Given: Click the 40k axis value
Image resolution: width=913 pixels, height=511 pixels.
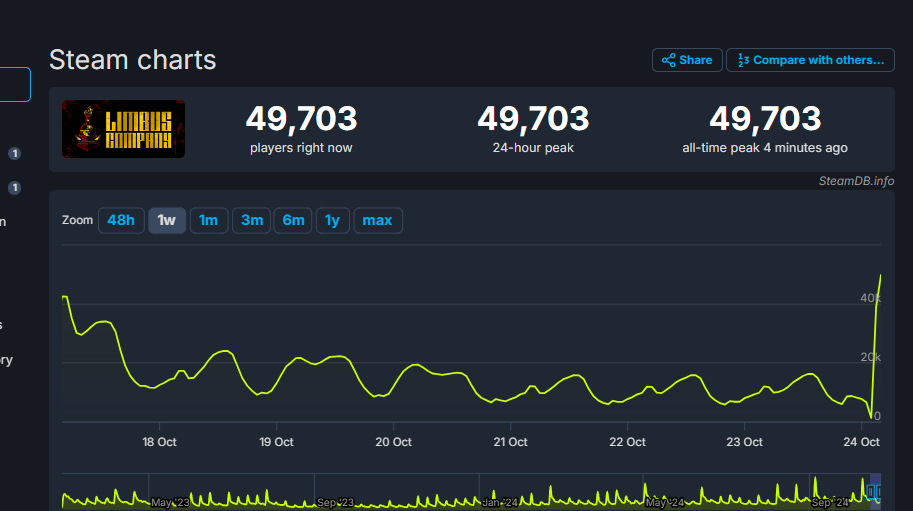Looking at the screenshot, I should pyautogui.click(x=870, y=298).
